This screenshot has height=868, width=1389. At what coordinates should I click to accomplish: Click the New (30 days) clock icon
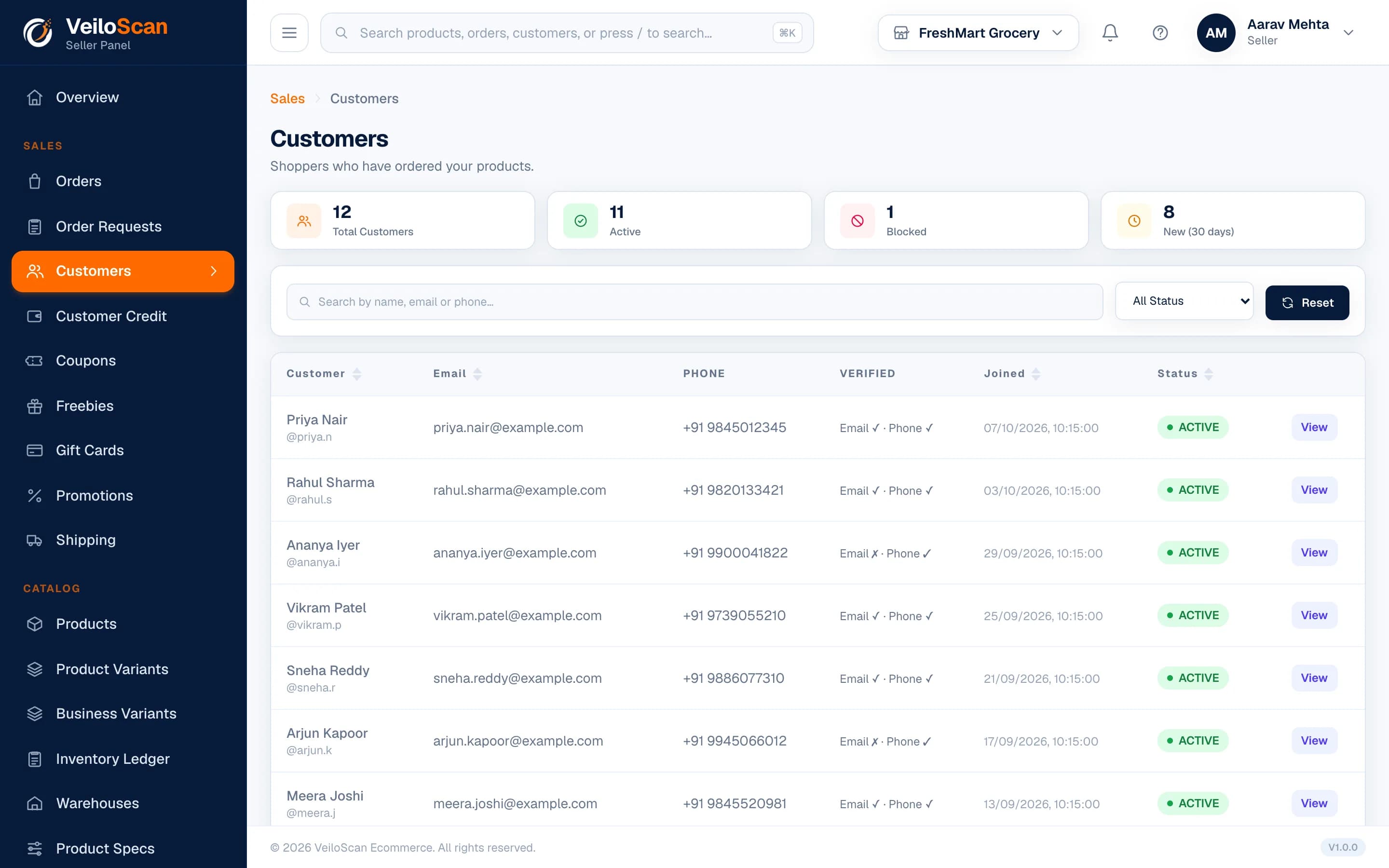coord(1134,220)
